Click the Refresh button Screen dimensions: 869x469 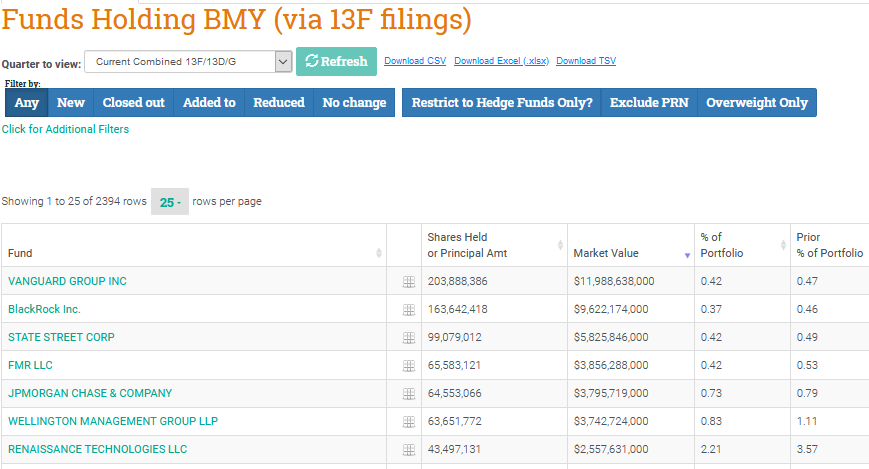click(x=336, y=62)
